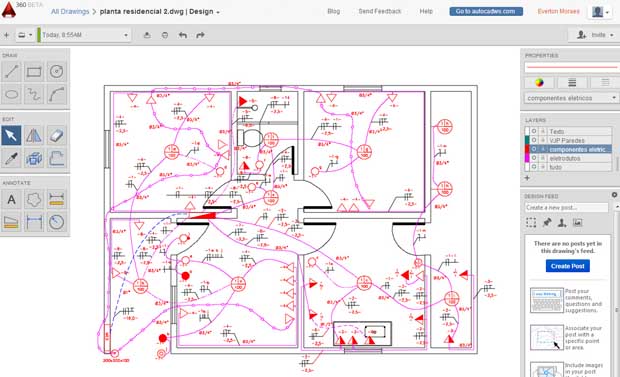Expand the Today 8:55AM version dropdown
Screen dimensions: 620x377
pyautogui.click(x=85, y=35)
